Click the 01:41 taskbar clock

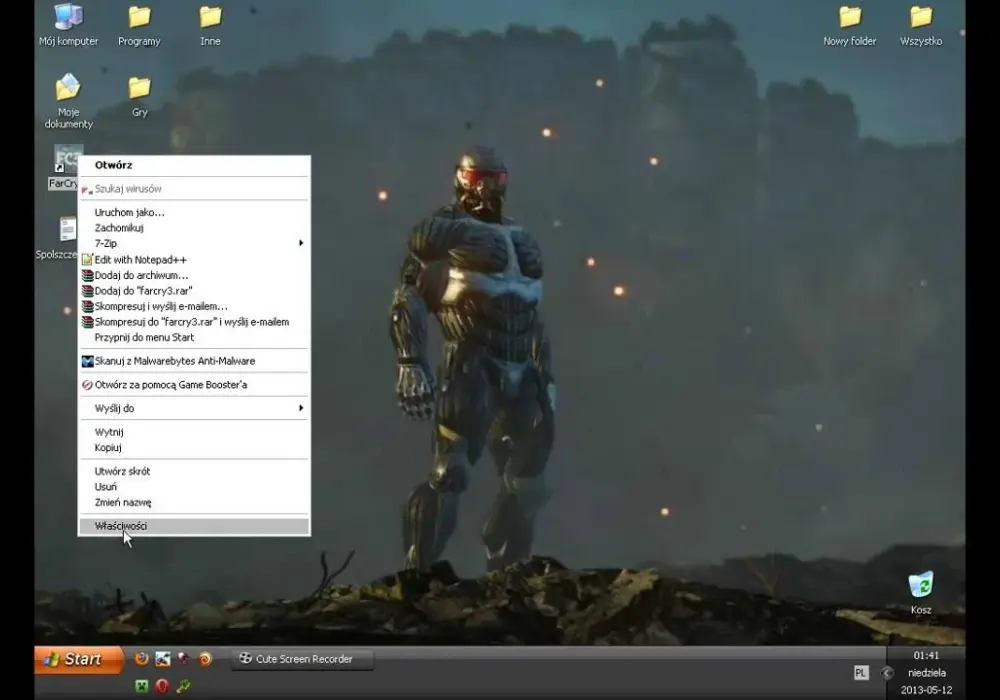pos(926,655)
